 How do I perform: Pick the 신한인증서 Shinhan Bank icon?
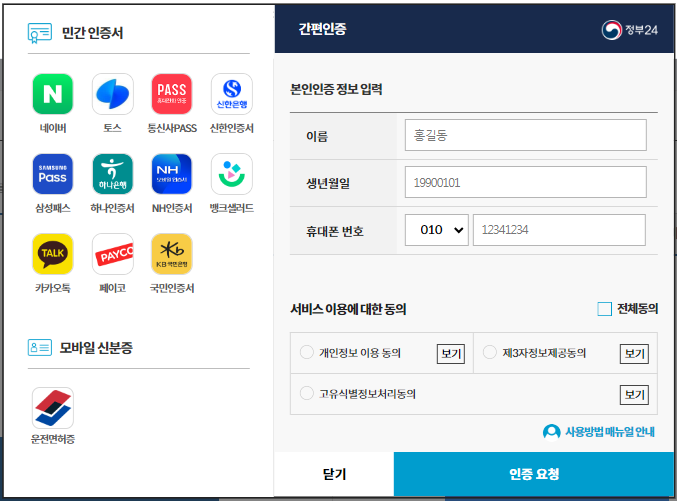[x=232, y=94]
